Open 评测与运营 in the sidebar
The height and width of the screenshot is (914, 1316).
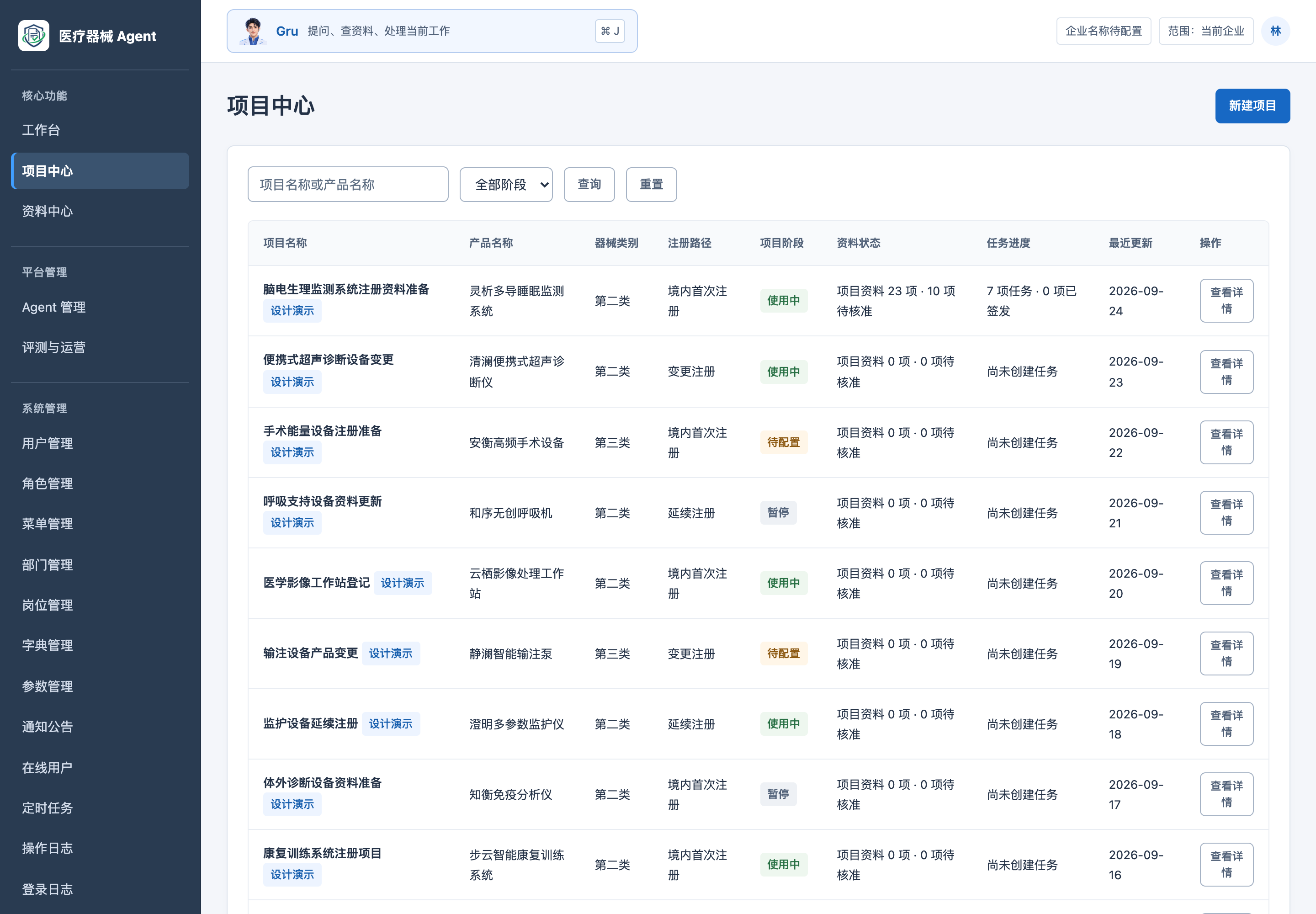[100, 348]
